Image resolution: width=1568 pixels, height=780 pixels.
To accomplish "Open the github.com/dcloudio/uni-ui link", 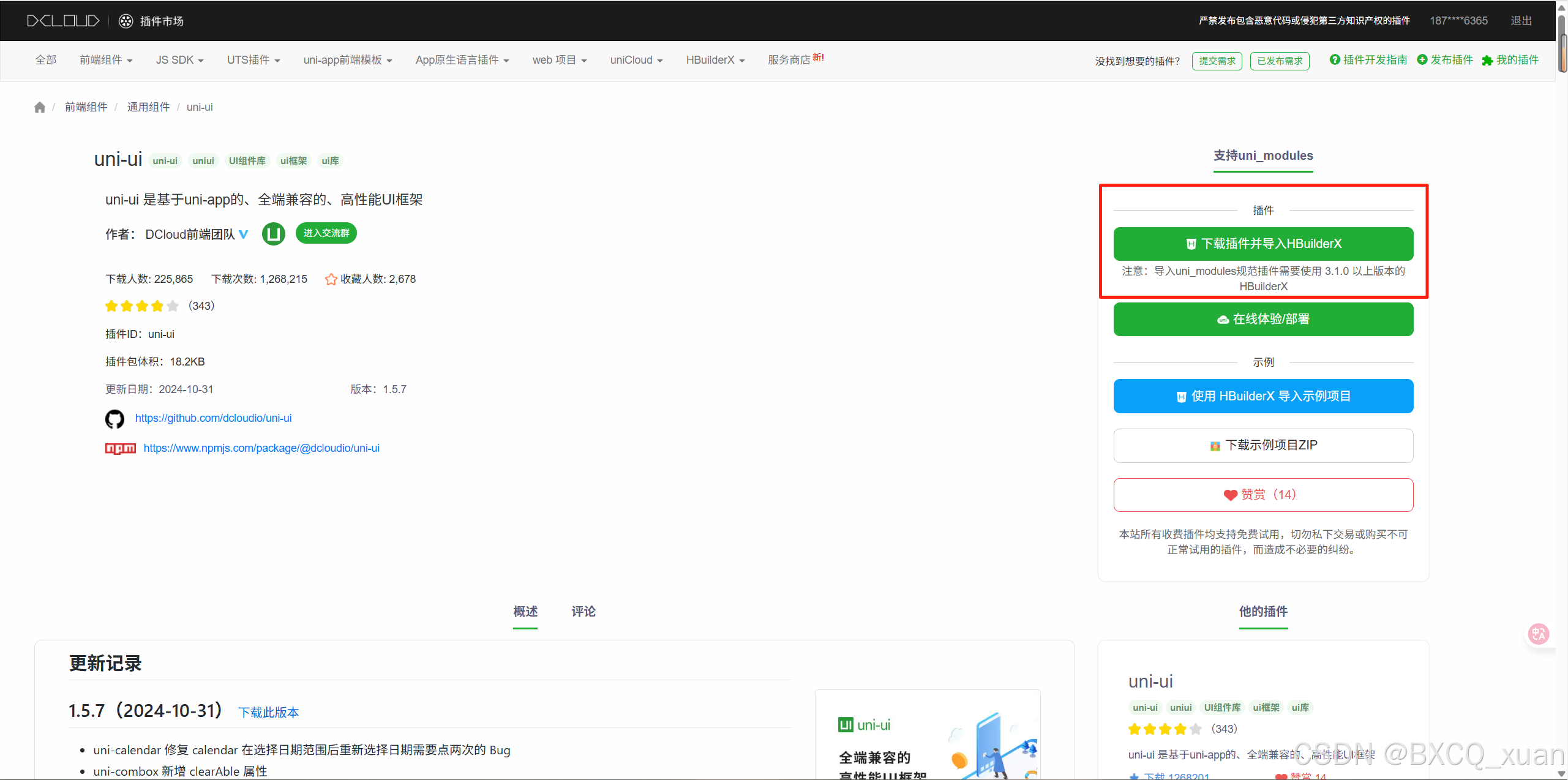I will [213, 418].
